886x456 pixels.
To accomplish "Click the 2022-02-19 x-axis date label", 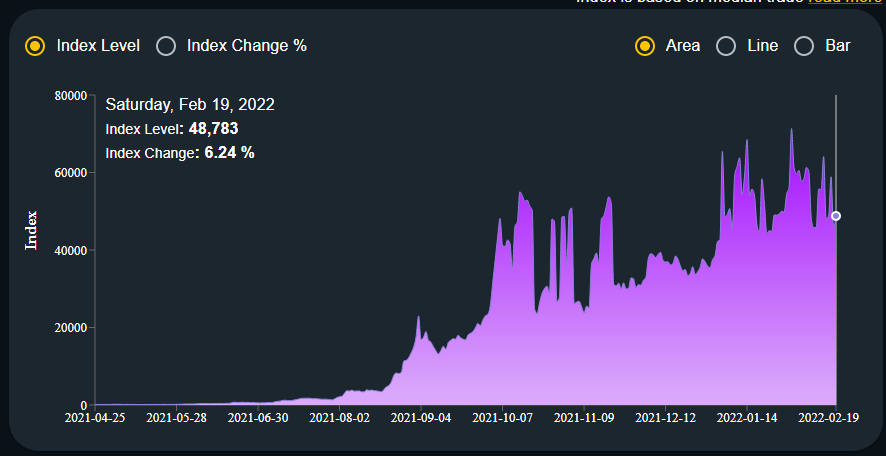I will click(828, 418).
